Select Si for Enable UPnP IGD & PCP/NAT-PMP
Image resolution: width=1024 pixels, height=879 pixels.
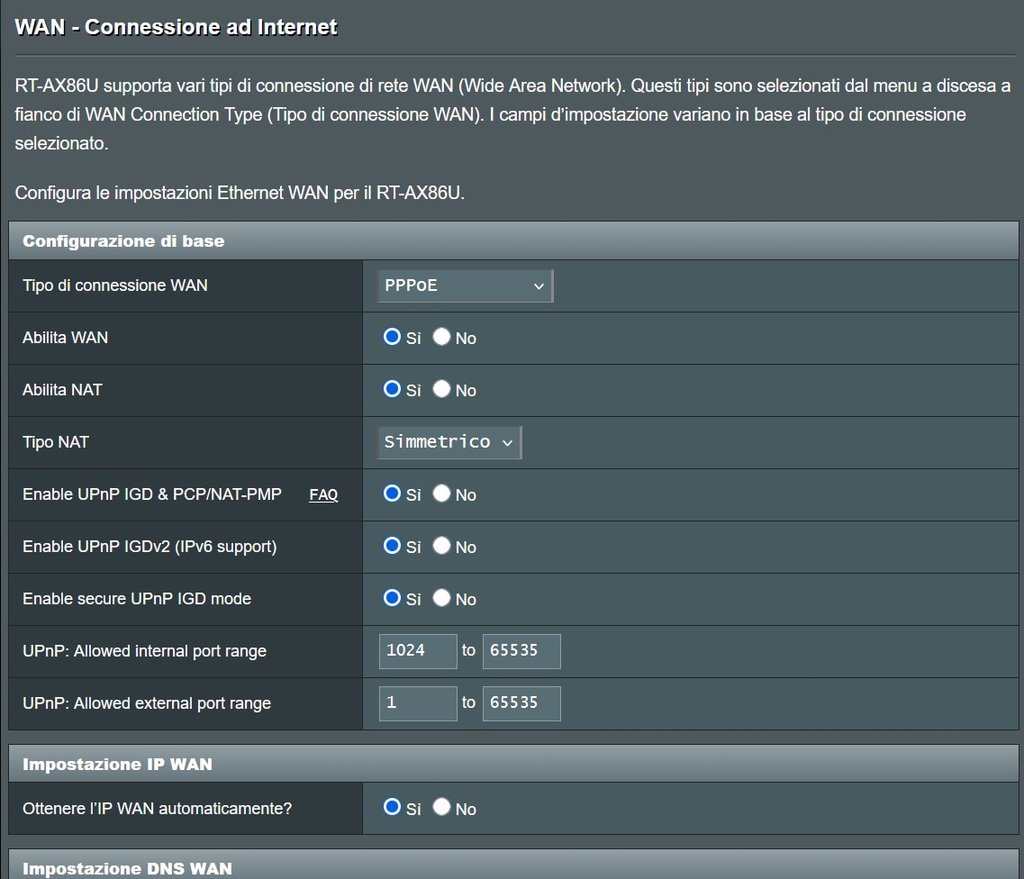(392, 494)
